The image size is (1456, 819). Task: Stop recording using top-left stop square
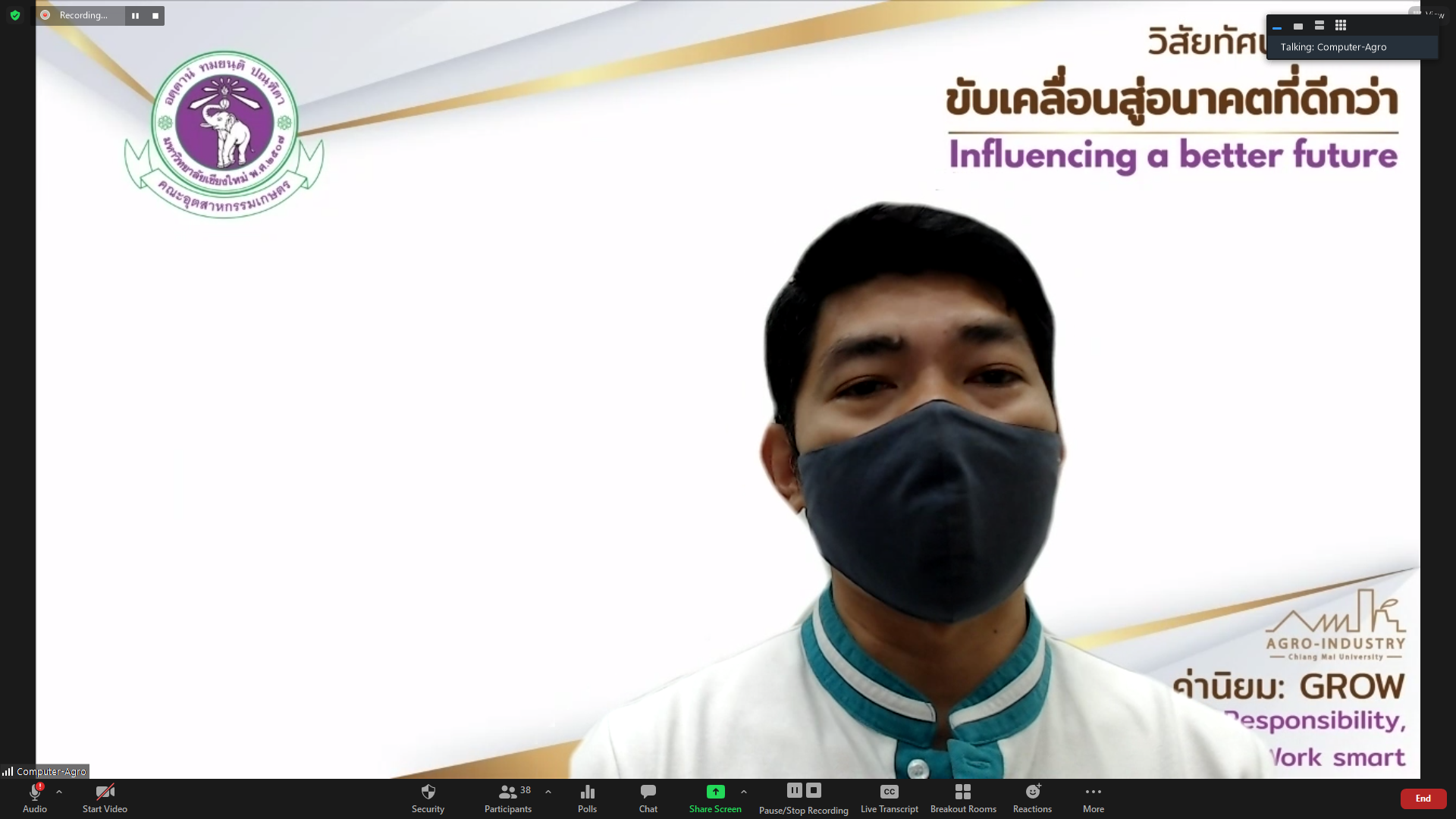point(155,15)
